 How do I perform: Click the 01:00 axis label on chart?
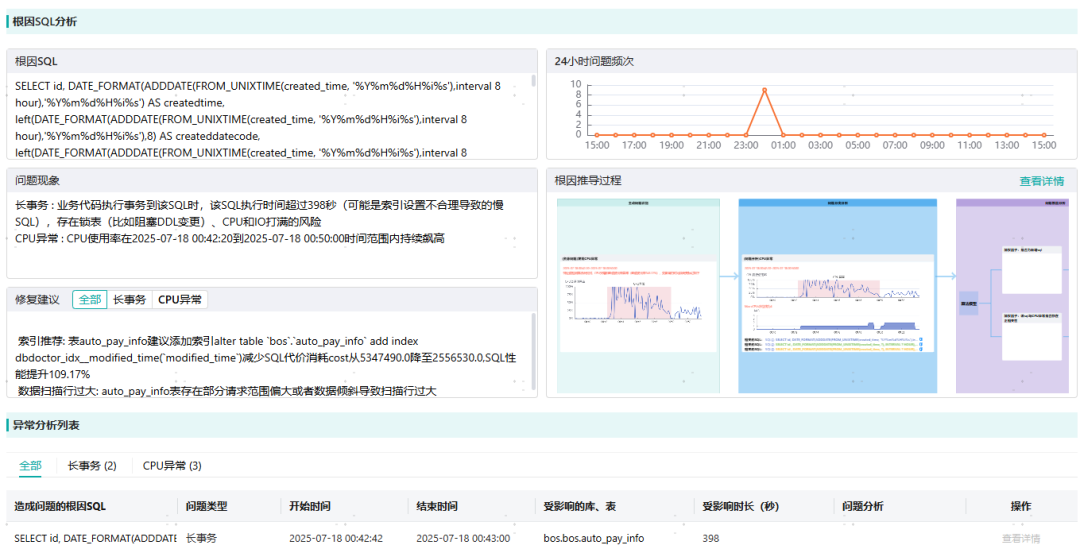783,145
